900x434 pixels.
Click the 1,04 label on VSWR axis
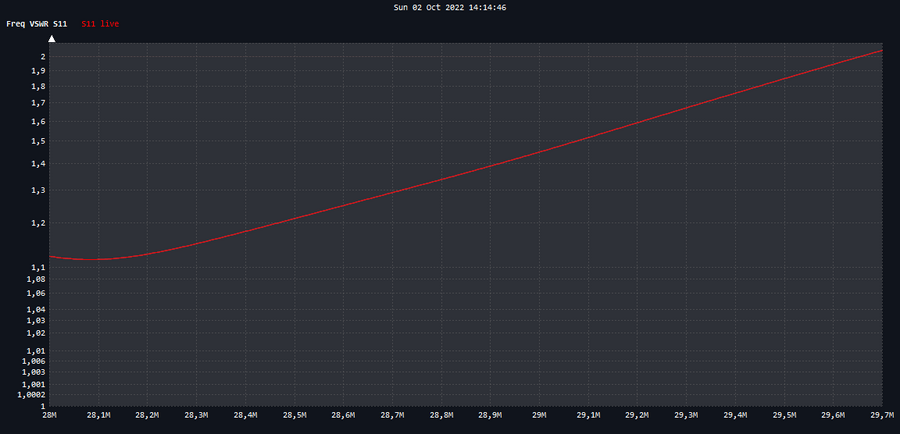[x=36, y=310]
